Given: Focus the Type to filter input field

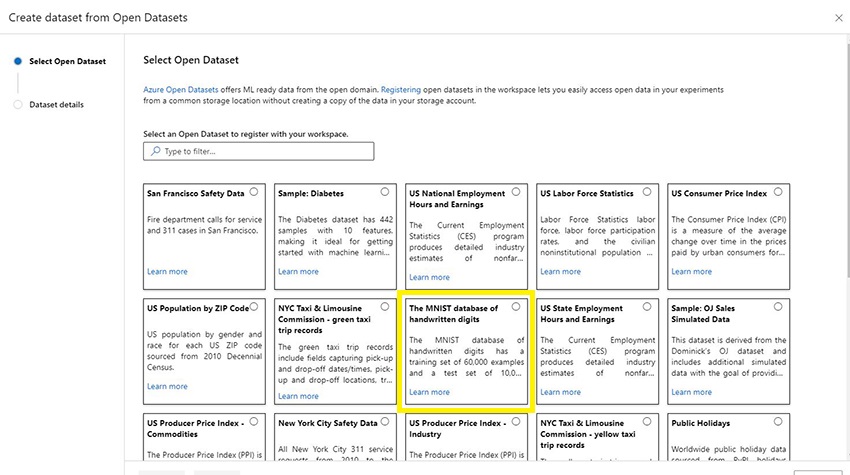Looking at the screenshot, I should coord(259,151).
